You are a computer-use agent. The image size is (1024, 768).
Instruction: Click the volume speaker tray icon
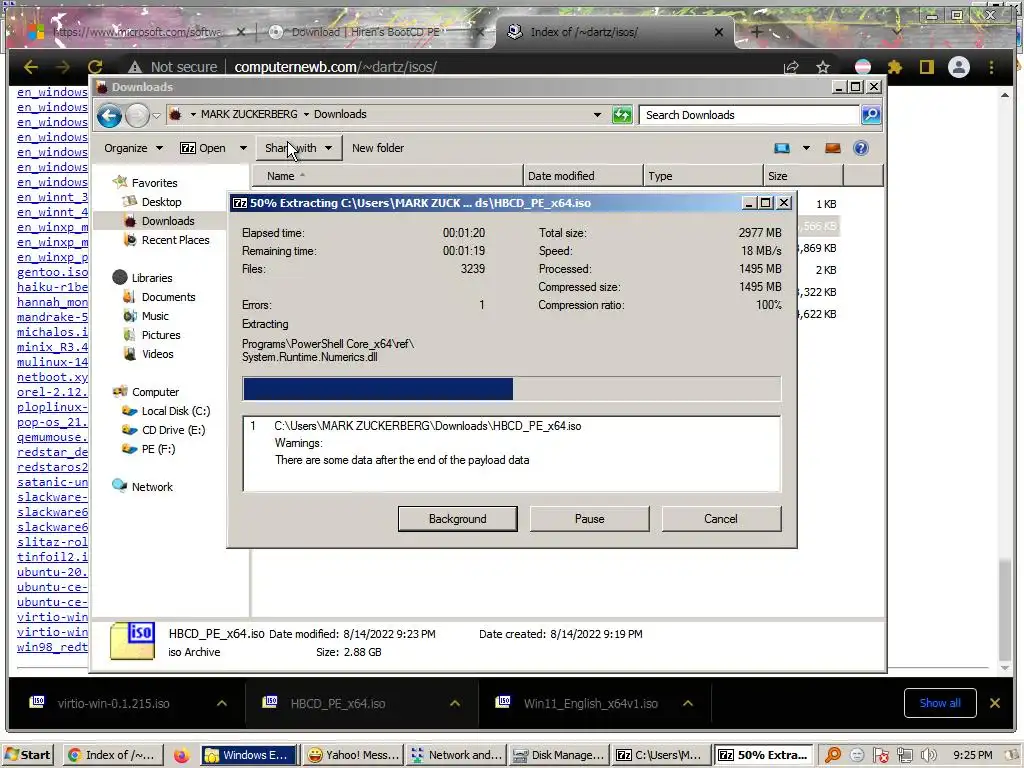[x=928, y=755]
